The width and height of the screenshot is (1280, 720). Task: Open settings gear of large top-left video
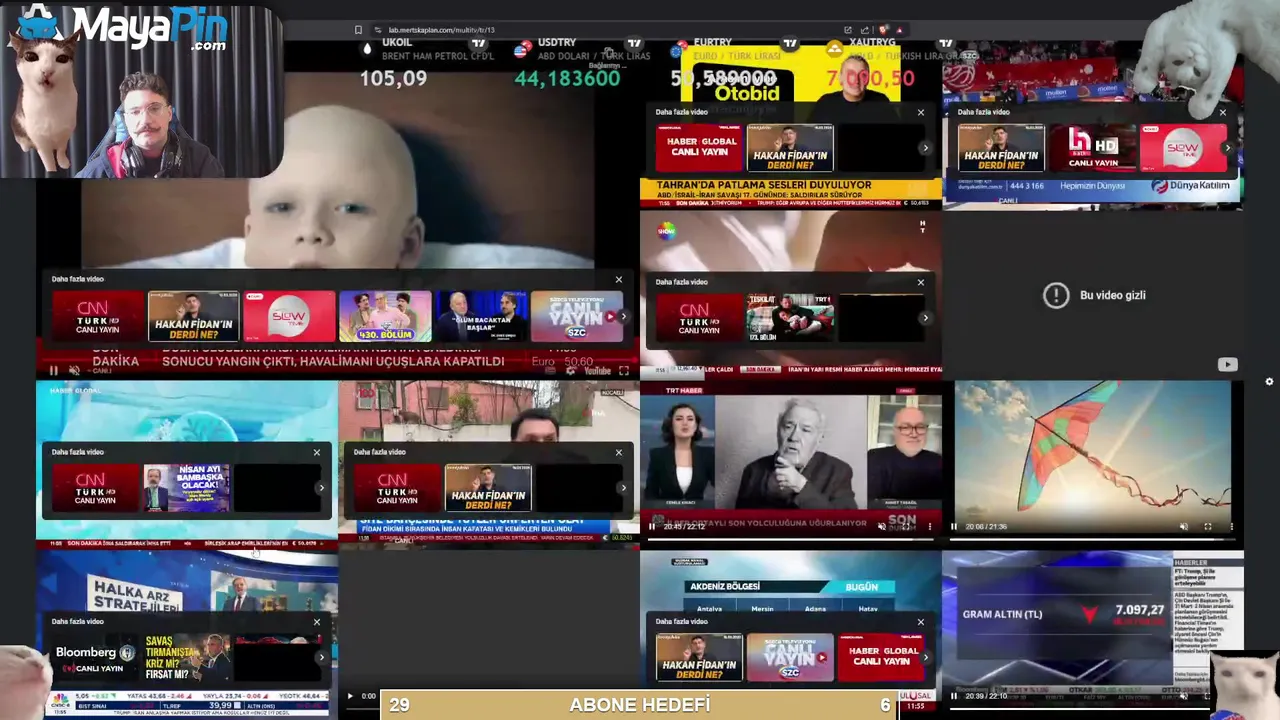[x=571, y=370]
